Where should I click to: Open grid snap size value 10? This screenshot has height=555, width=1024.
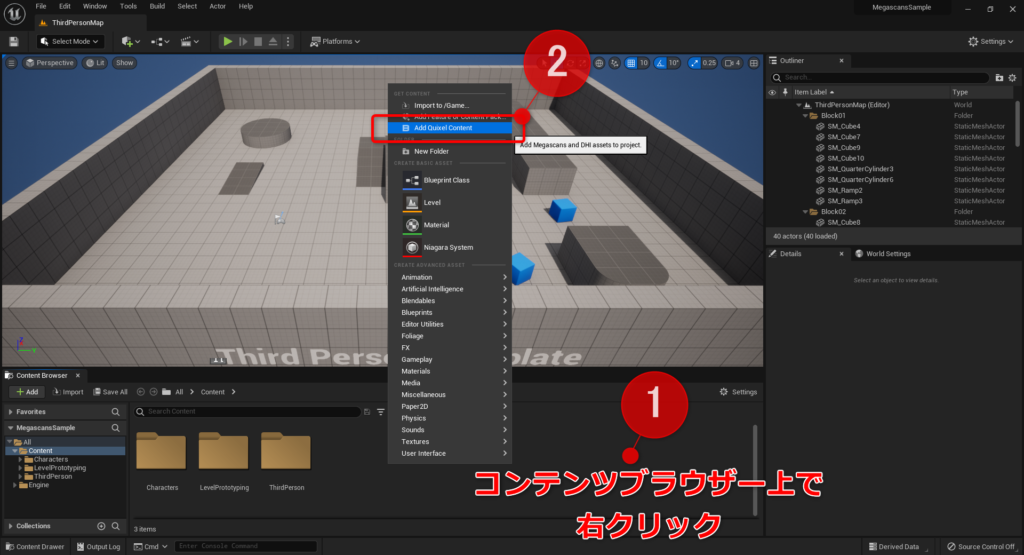pyautogui.click(x=643, y=63)
